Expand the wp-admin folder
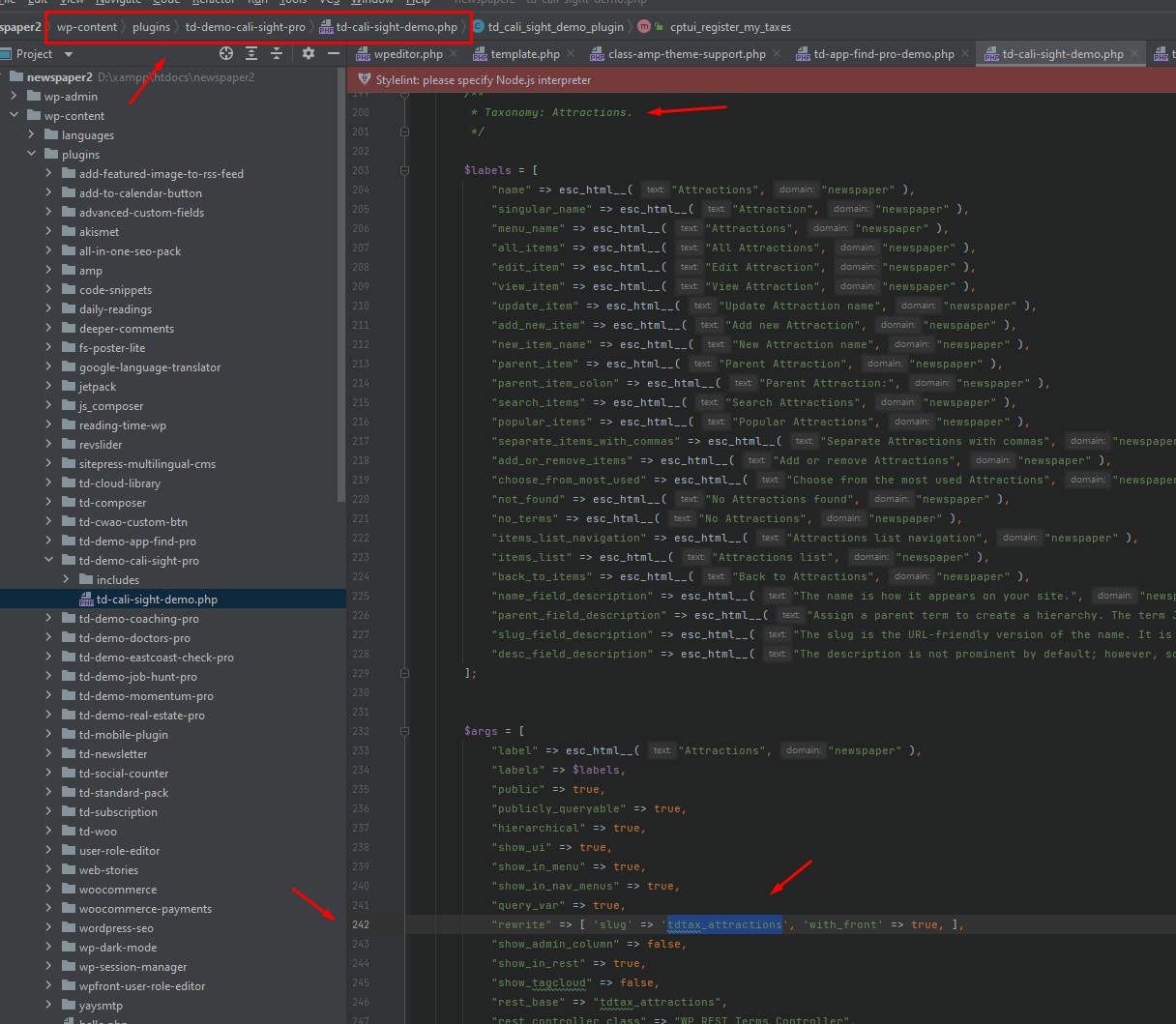 [14, 97]
